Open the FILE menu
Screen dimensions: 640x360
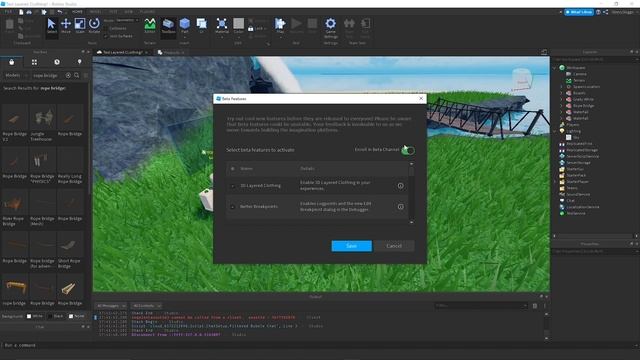(x=8, y=12)
